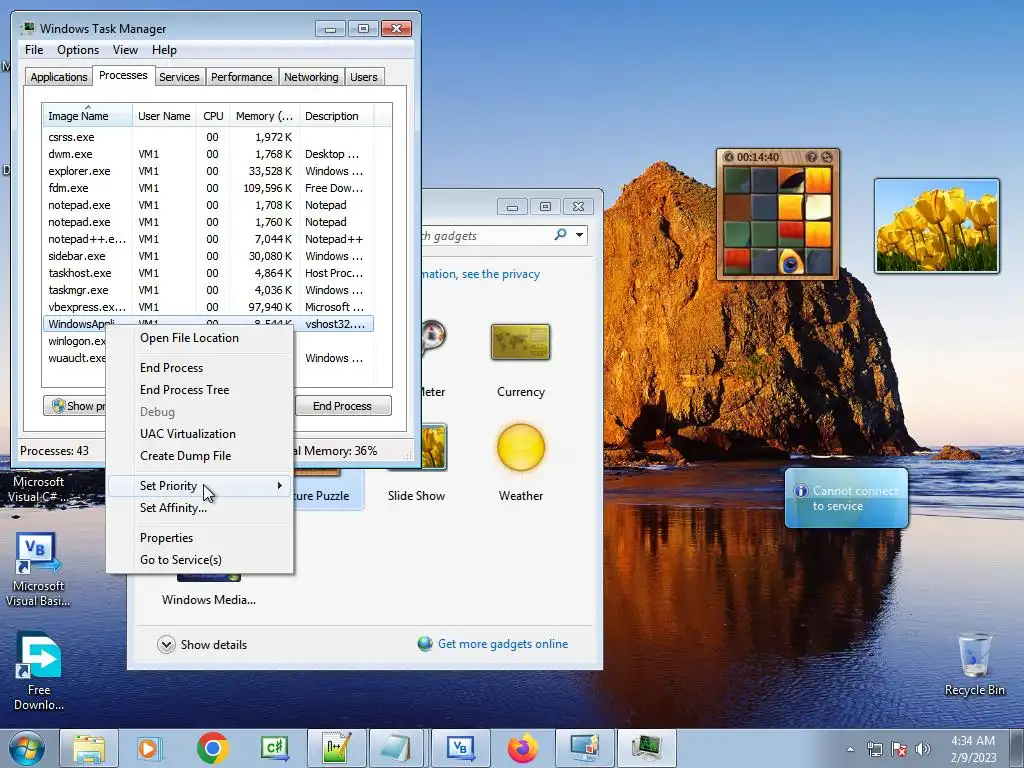Open Google Chrome from the taskbar

tap(212, 748)
